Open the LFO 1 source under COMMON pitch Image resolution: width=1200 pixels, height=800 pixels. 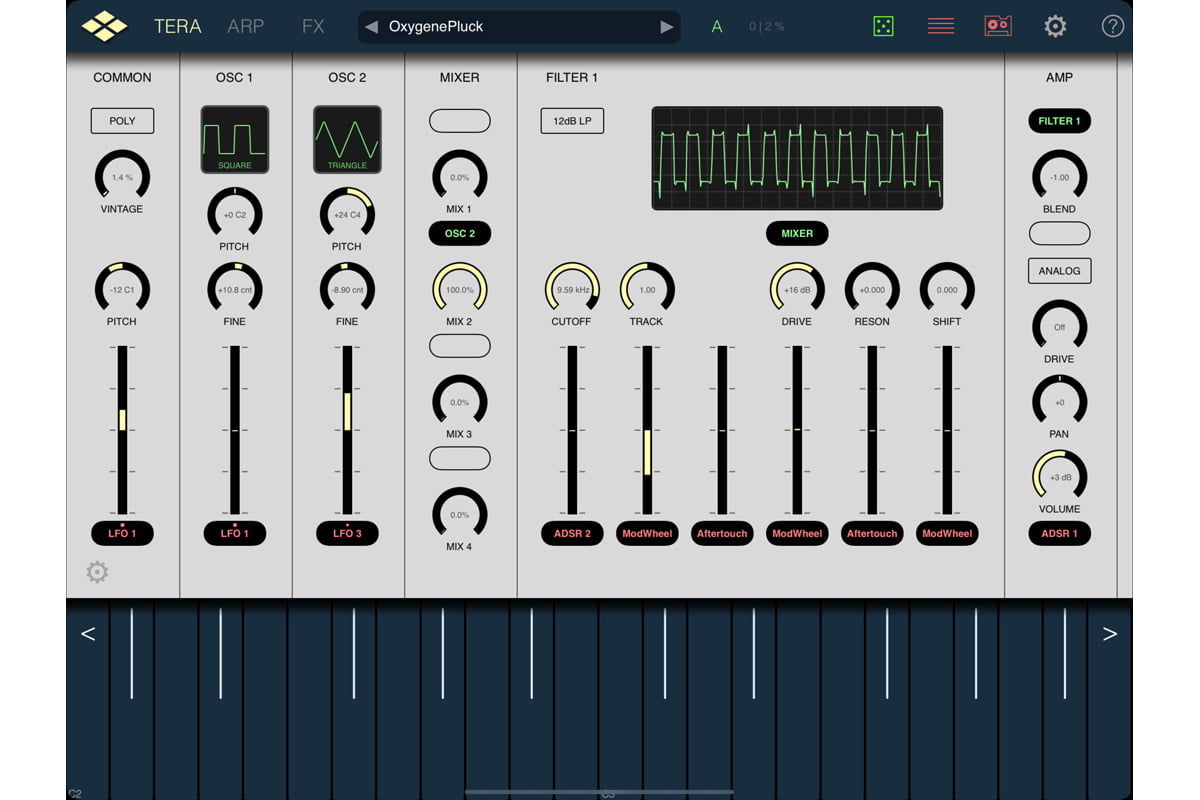pos(122,533)
